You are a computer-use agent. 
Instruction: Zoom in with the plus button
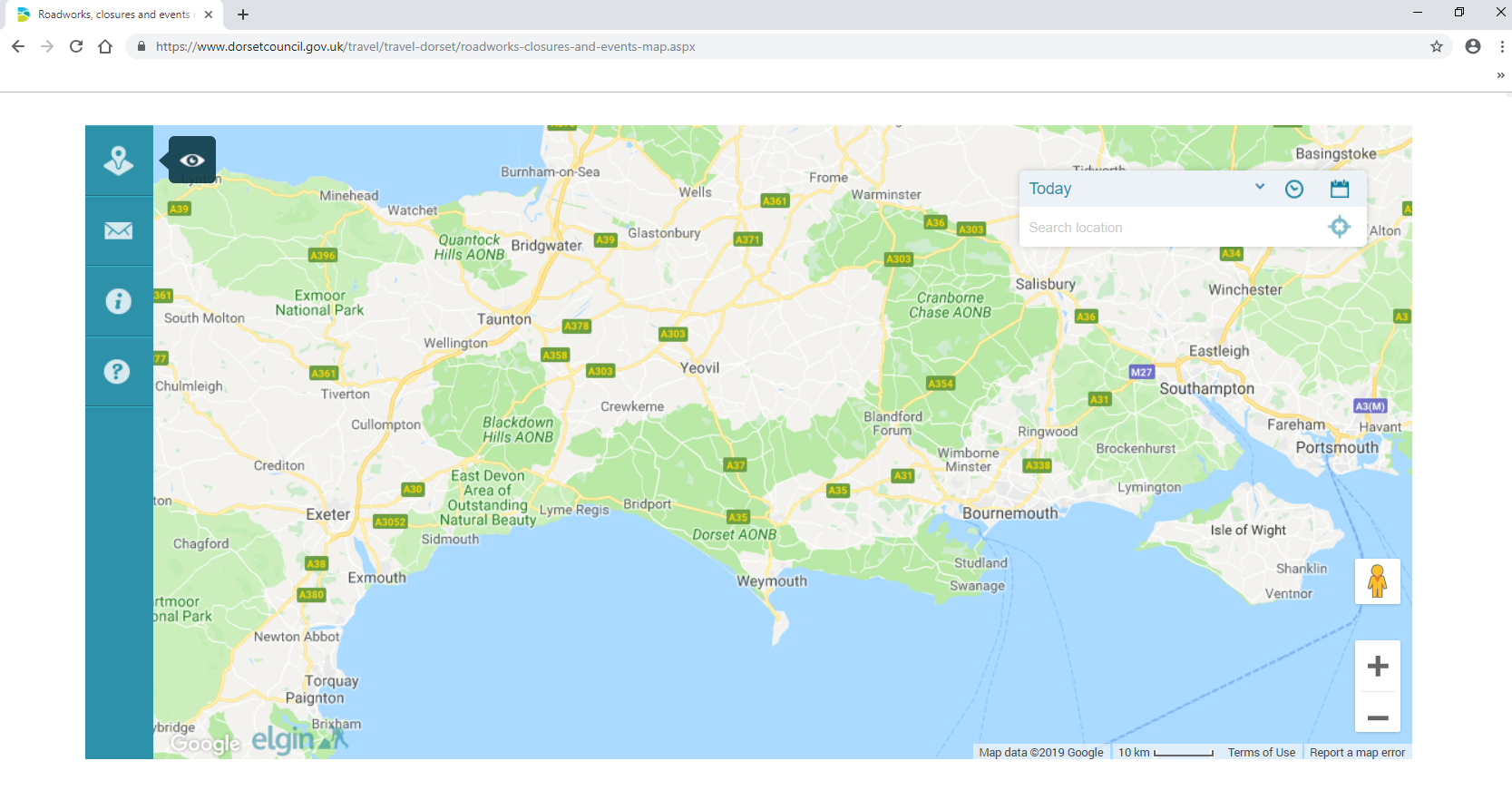pos(1378,666)
